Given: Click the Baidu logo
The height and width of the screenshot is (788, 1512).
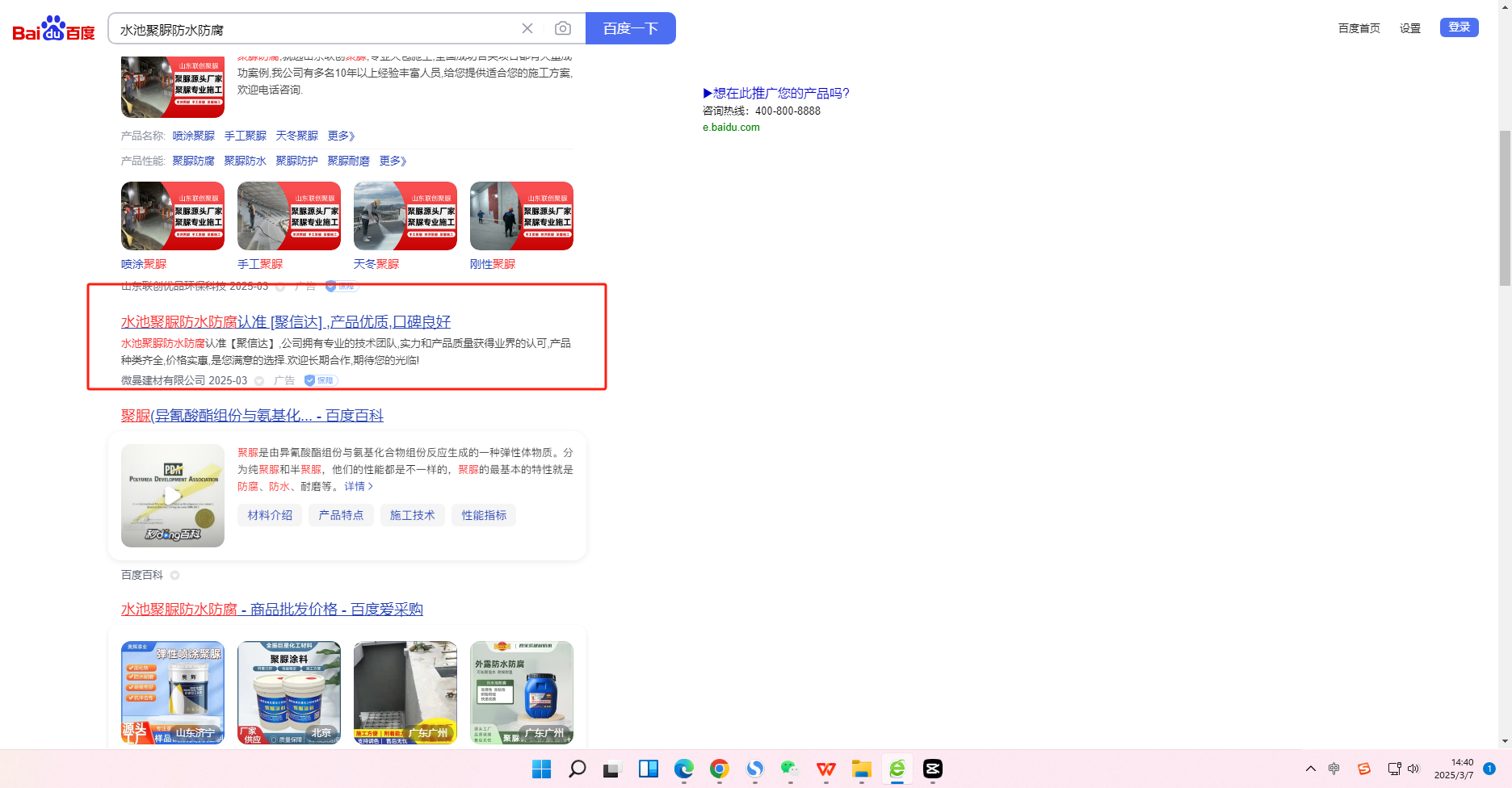Looking at the screenshot, I should [53, 28].
